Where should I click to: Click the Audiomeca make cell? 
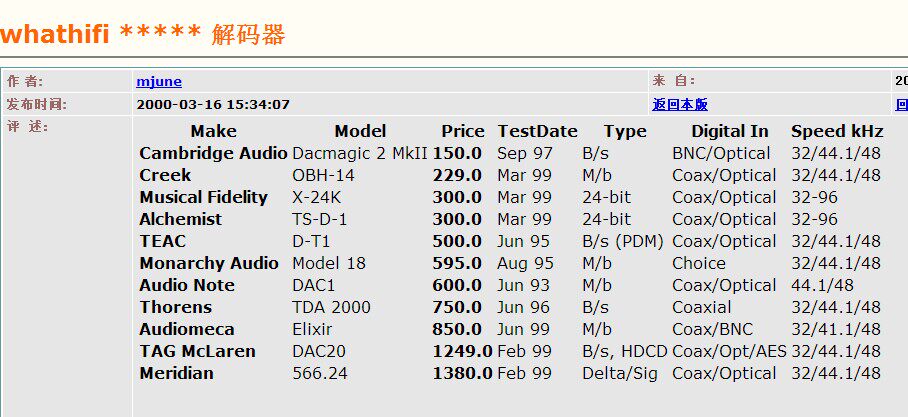click(186, 330)
